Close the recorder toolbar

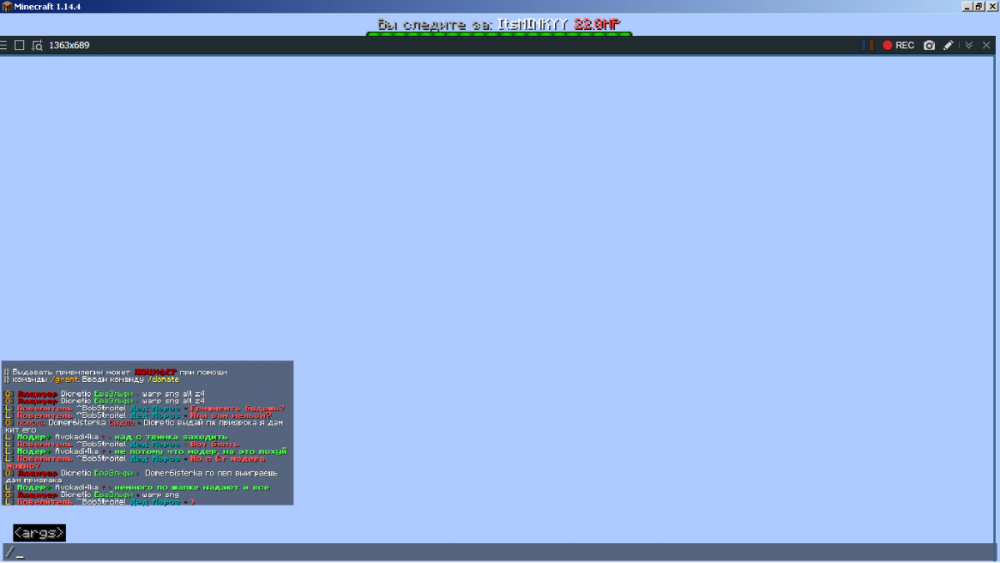coord(987,45)
